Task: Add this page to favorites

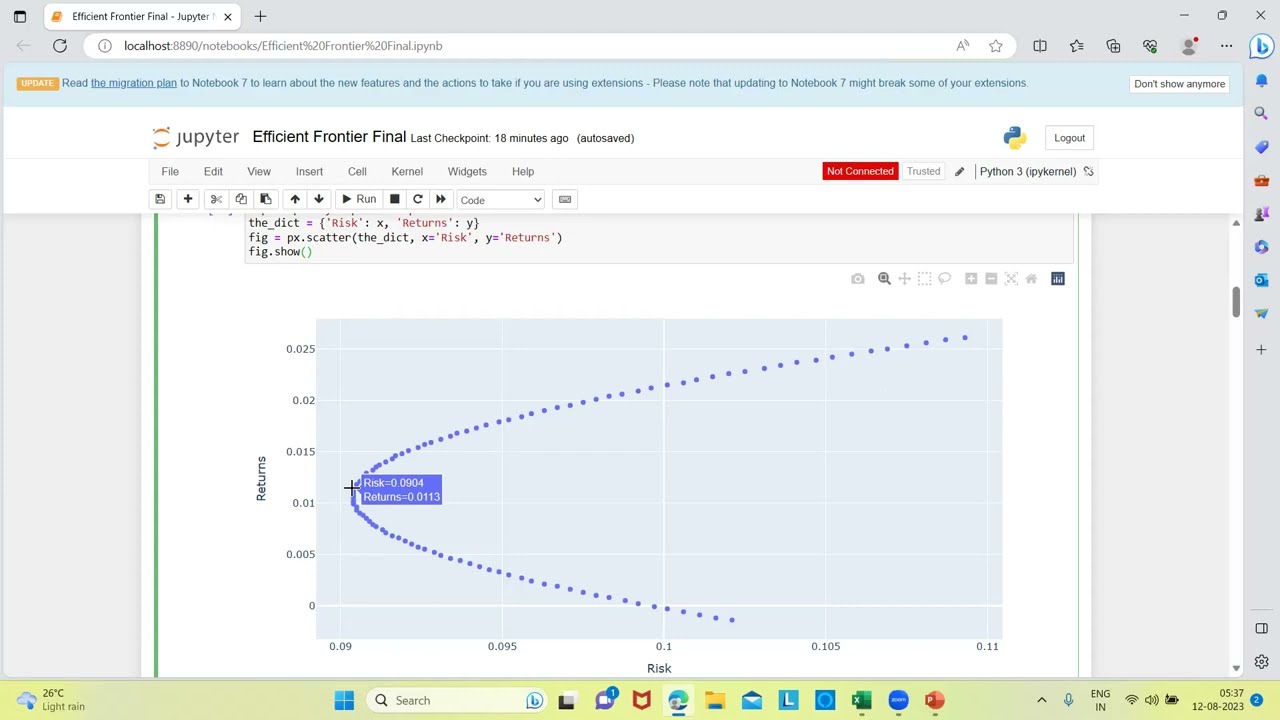Action: pyautogui.click(x=996, y=45)
